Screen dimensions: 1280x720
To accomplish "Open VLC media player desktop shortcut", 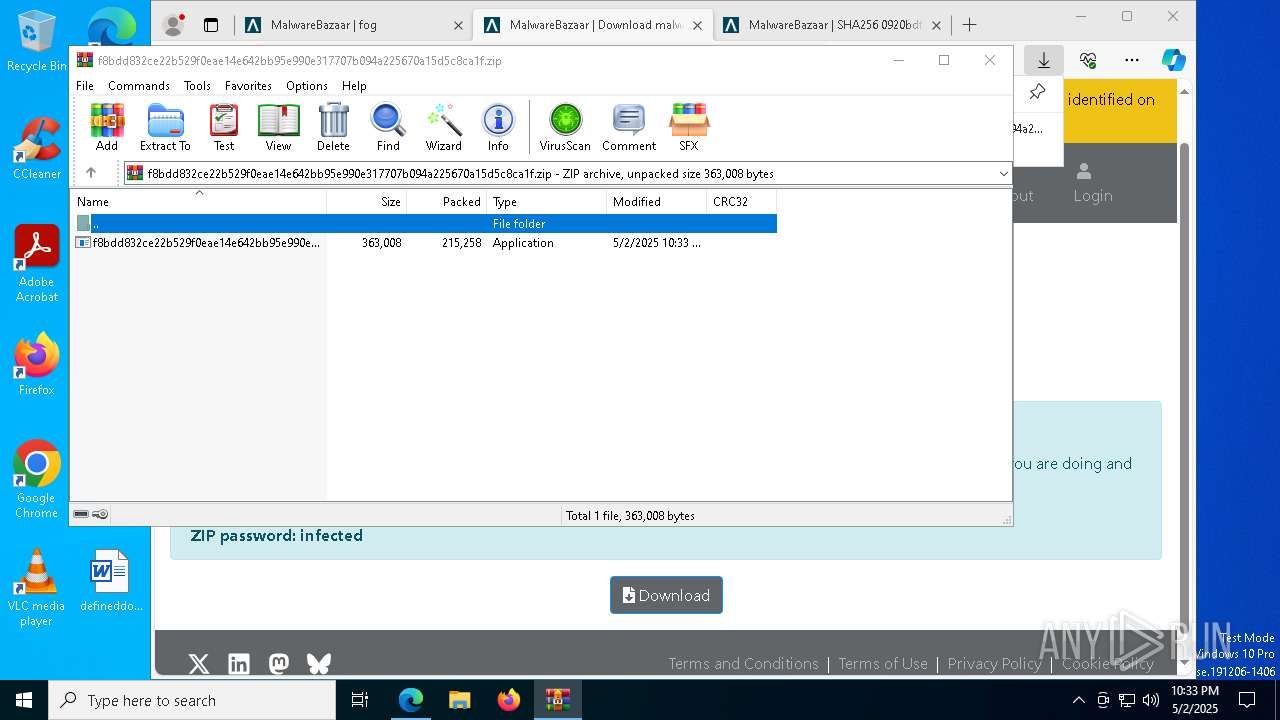I will tap(37, 587).
